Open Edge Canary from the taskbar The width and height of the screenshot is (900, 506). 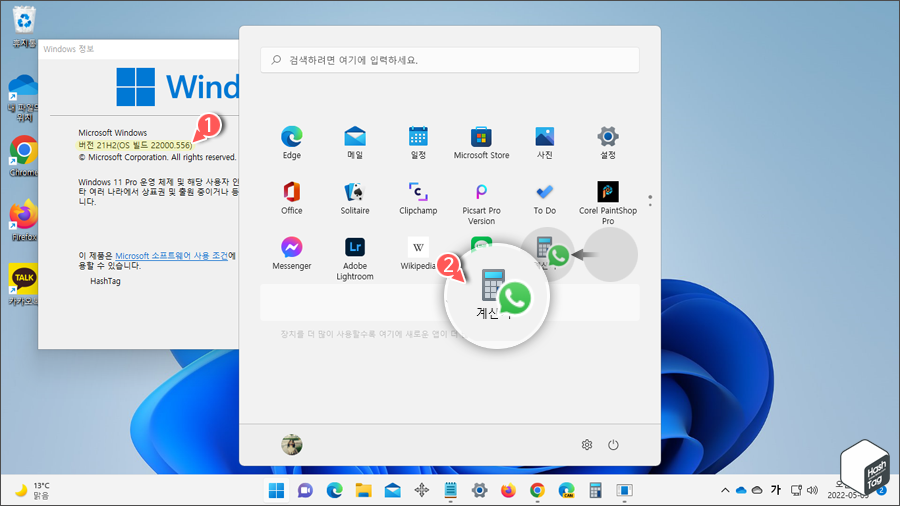[567, 491]
